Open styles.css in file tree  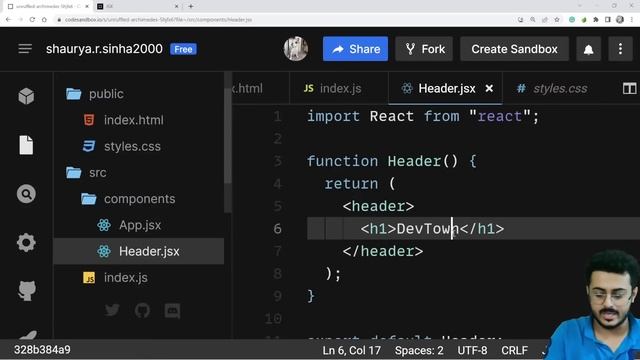(x=138, y=146)
